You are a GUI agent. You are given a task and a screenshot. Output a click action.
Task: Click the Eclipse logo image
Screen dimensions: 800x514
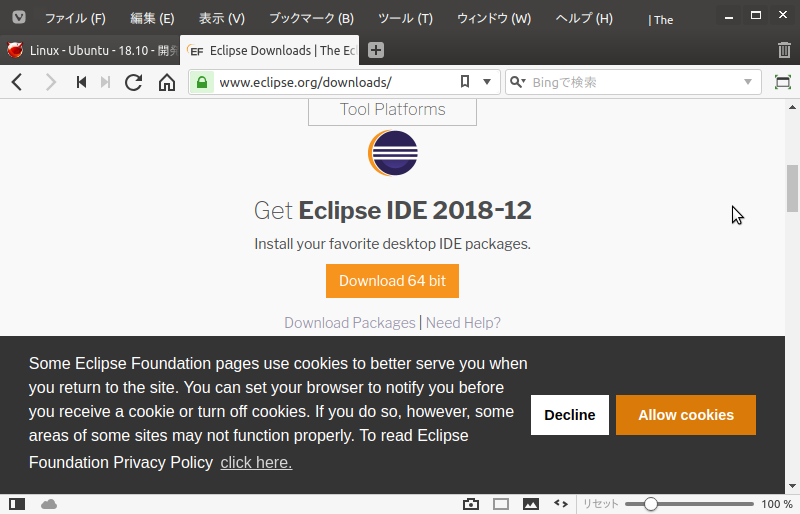point(393,153)
